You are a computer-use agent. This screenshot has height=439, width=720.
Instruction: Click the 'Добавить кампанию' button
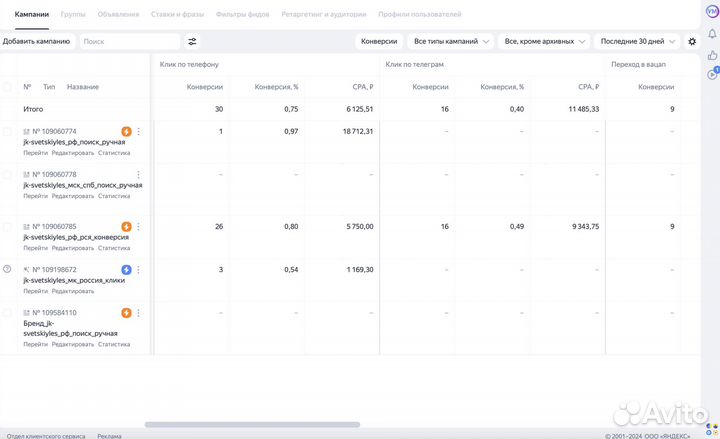(x=36, y=42)
